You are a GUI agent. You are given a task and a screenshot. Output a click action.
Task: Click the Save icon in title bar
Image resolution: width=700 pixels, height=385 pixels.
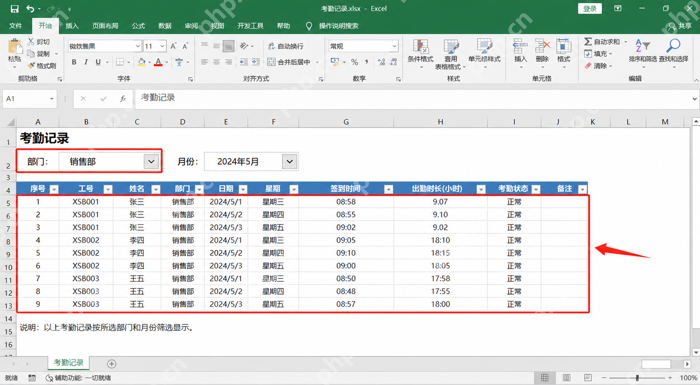(14, 9)
